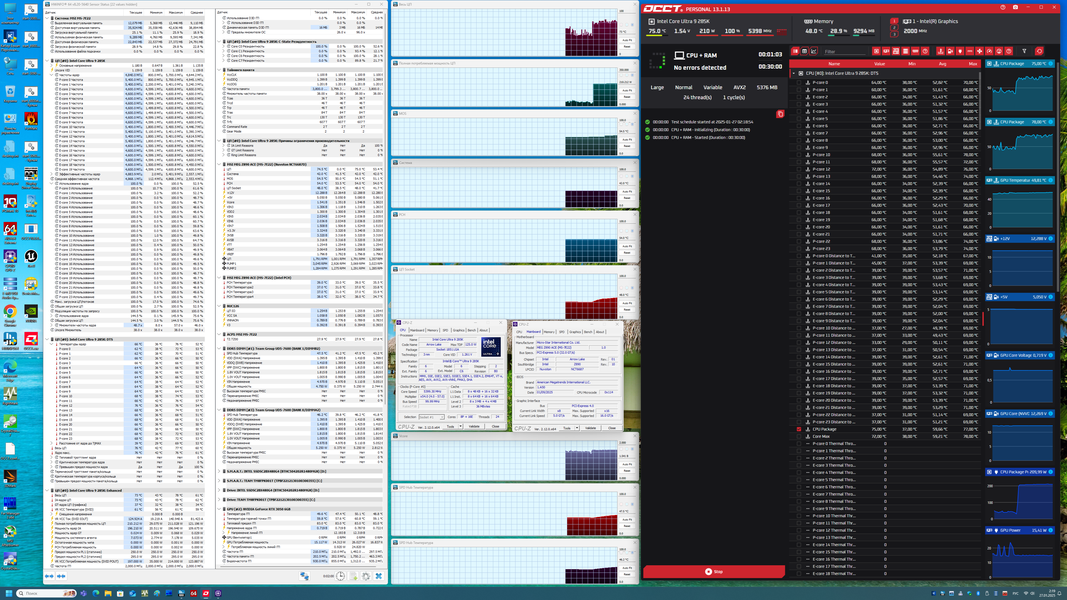Image resolution: width=1067 pixels, height=600 pixels.
Task: Check the E-core 6 row checkbox in OCCT
Action: pyautogui.click(x=799, y=126)
